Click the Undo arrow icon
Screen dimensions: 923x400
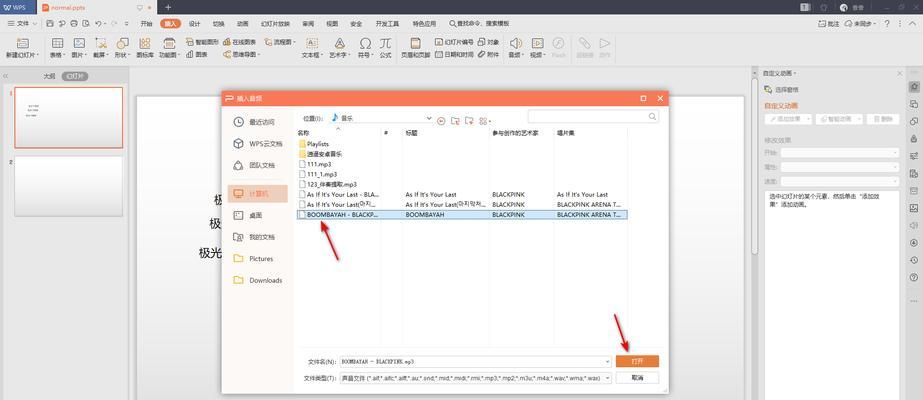point(98,24)
